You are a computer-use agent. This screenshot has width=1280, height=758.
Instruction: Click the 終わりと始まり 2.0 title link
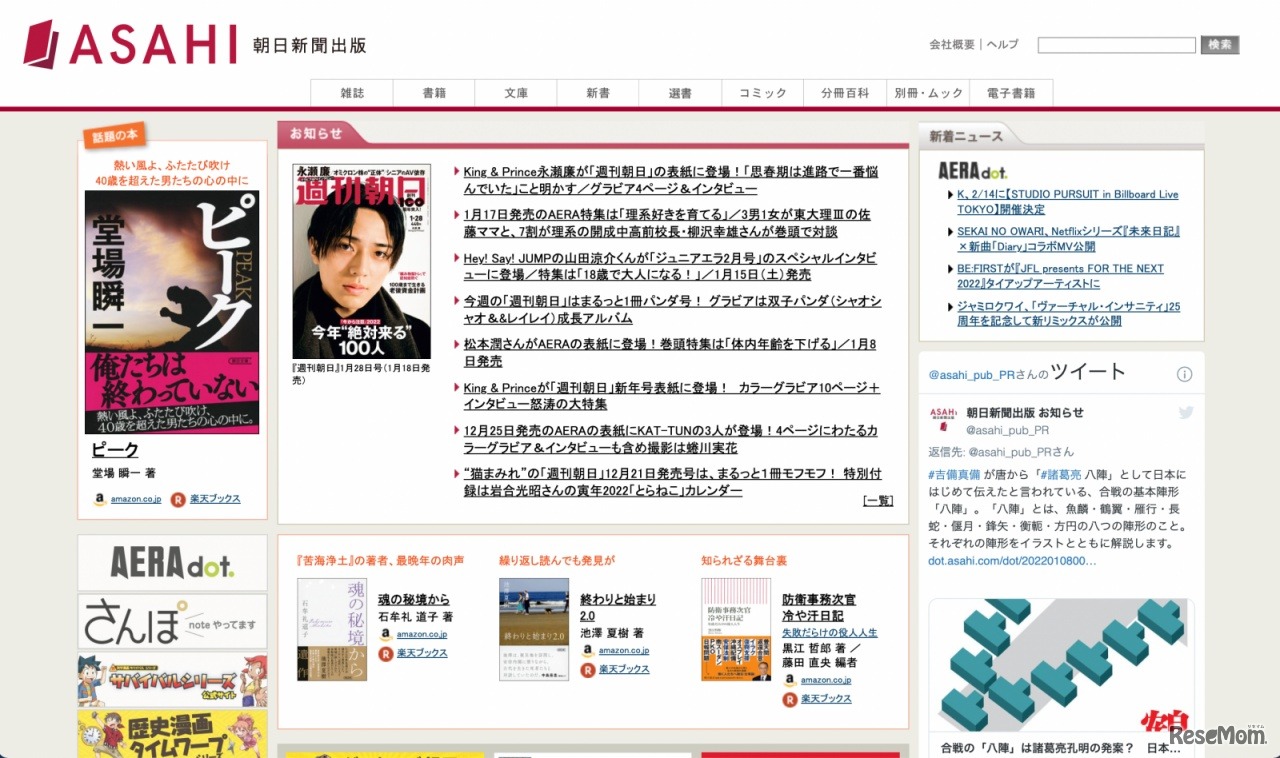[x=618, y=608]
